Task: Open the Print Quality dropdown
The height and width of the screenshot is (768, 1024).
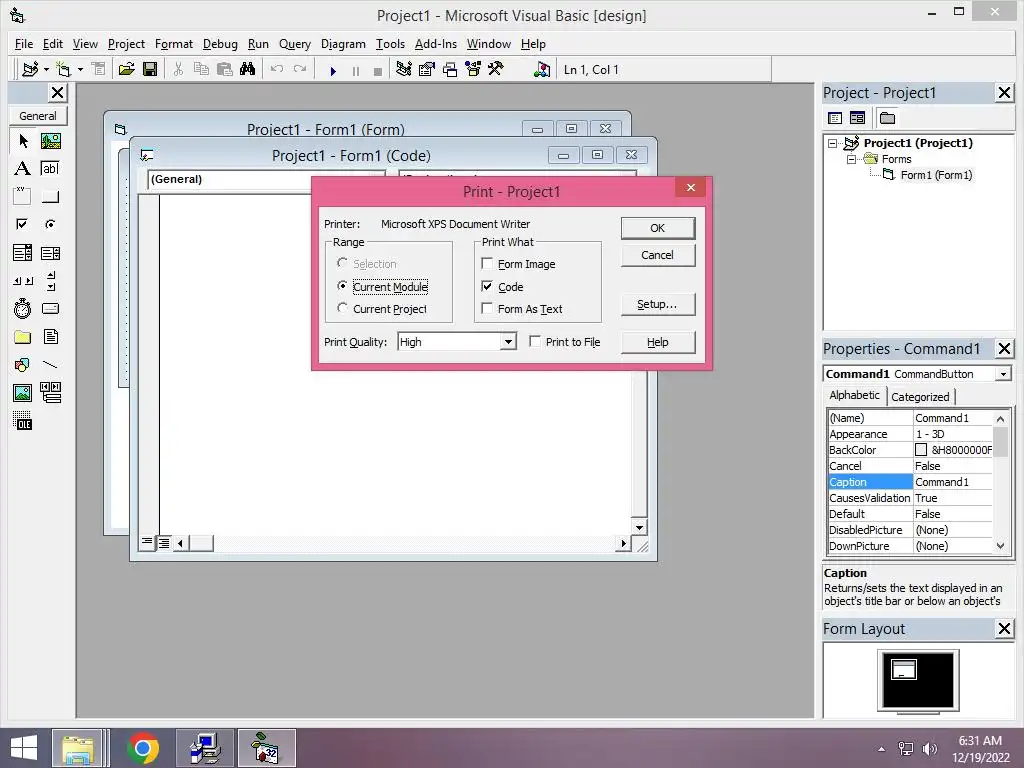Action: pyautogui.click(x=508, y=342)
